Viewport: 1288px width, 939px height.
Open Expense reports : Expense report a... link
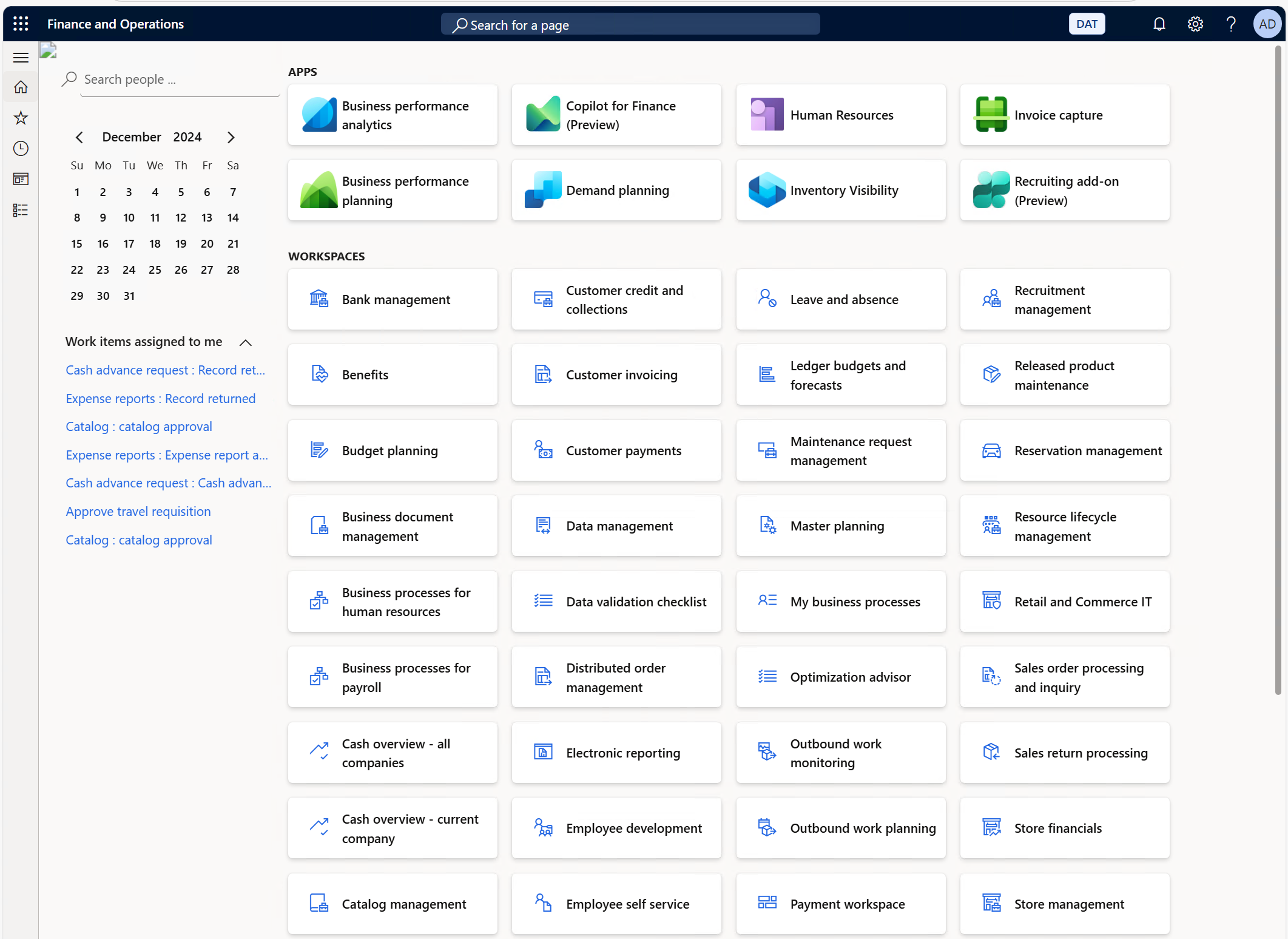167,455
